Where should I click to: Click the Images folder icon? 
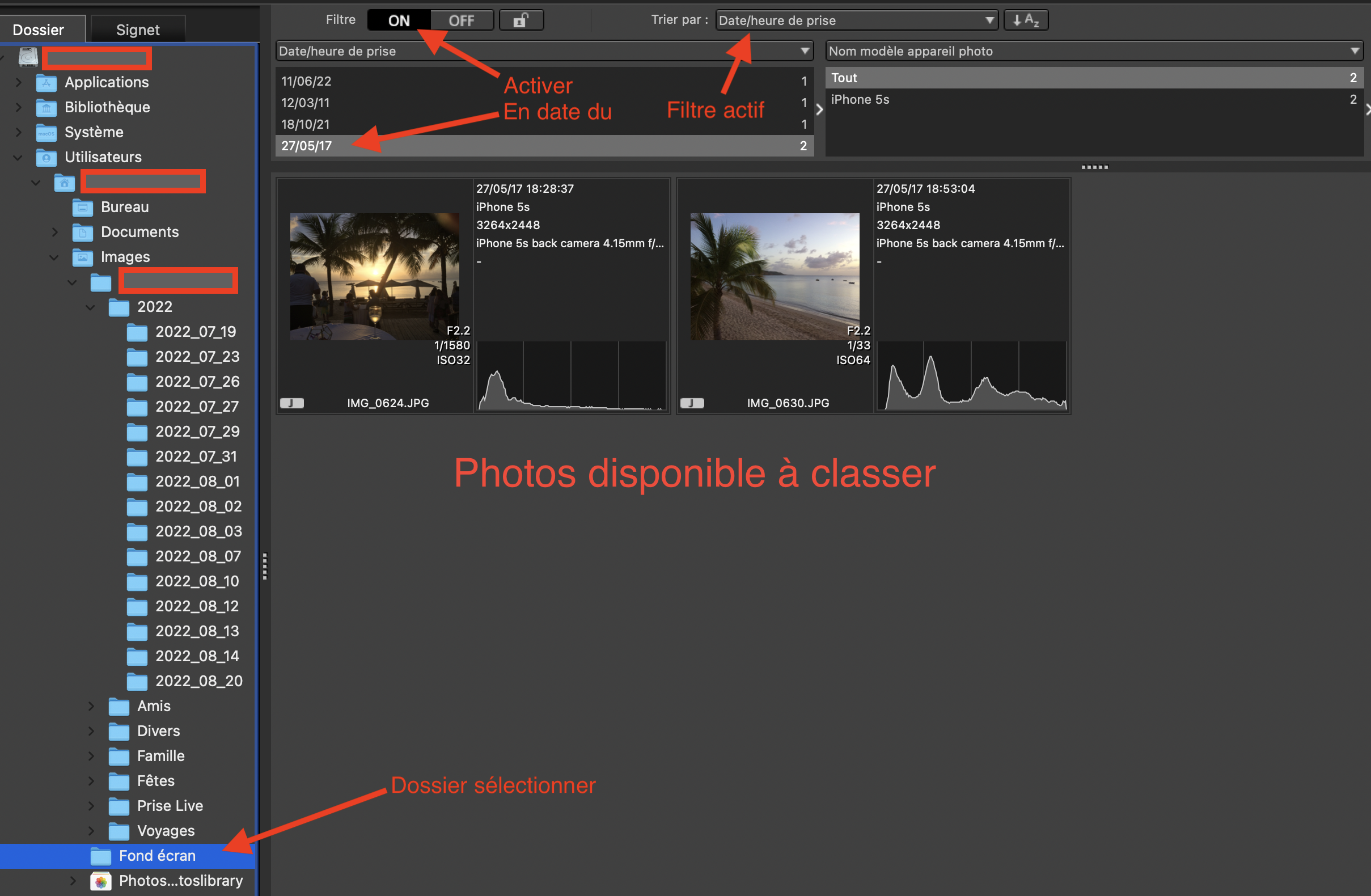pos(82,257)
